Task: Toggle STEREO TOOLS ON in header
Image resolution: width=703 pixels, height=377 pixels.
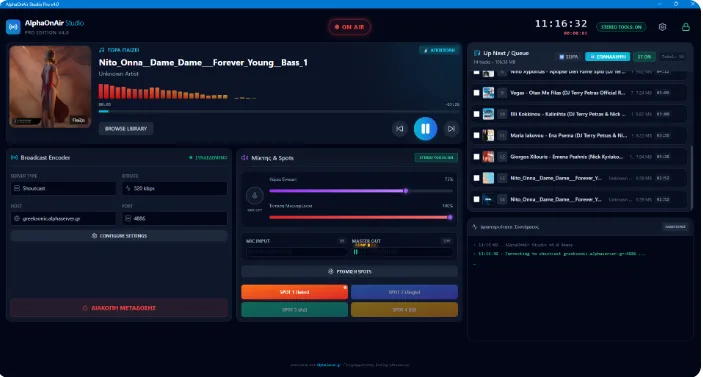Action: (621, 27)
